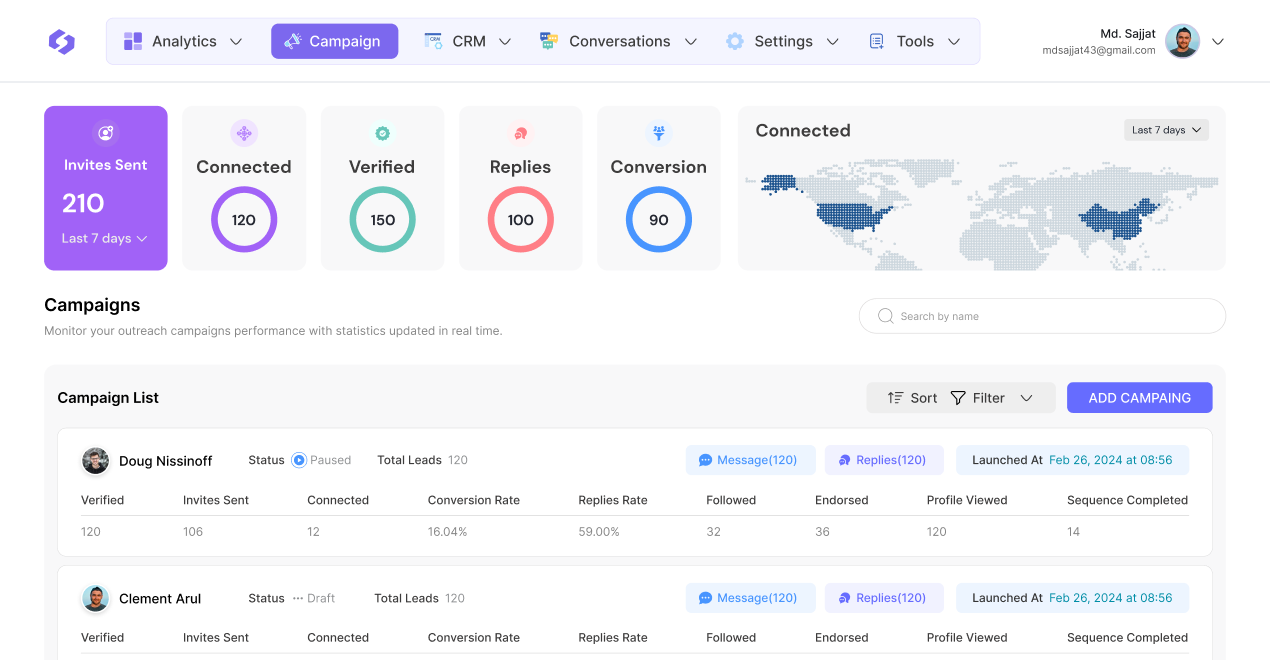The width and height of the screenshot is (1270, 660).
Task: Expand the Settings menu chevron
Action: 832,41
